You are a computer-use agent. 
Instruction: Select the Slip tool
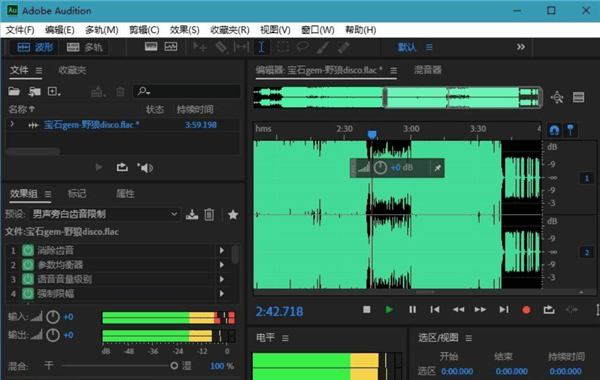241,47
